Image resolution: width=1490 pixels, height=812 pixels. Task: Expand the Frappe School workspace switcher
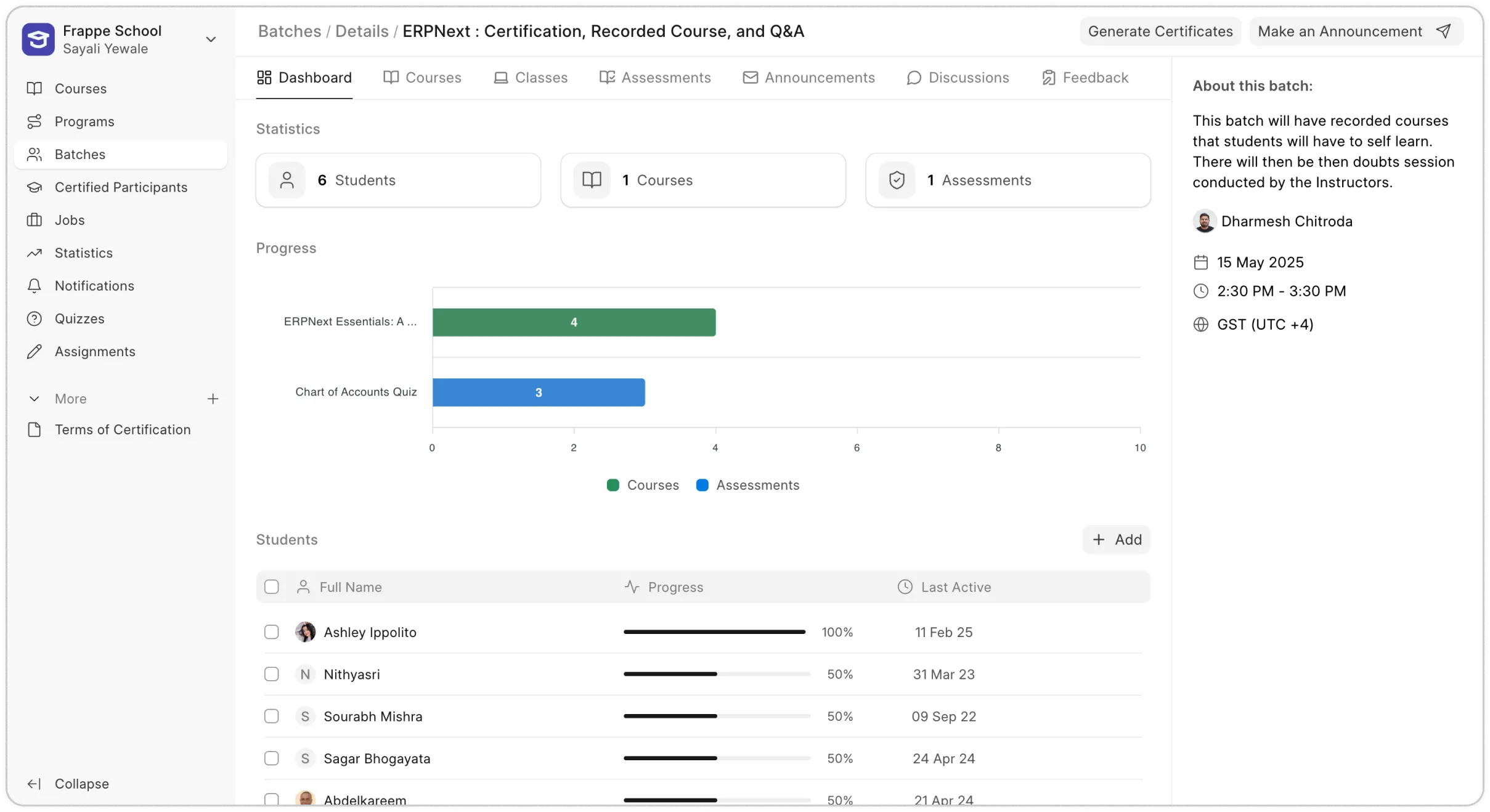[x=211, y=39]
